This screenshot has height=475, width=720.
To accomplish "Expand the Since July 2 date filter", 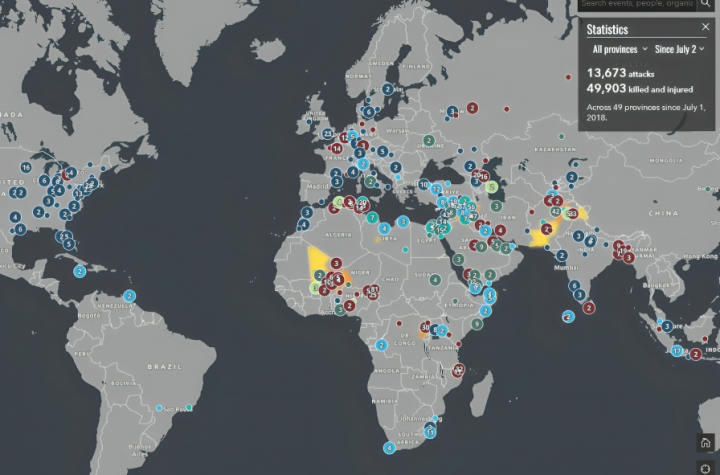I will (x=681, y=48).
